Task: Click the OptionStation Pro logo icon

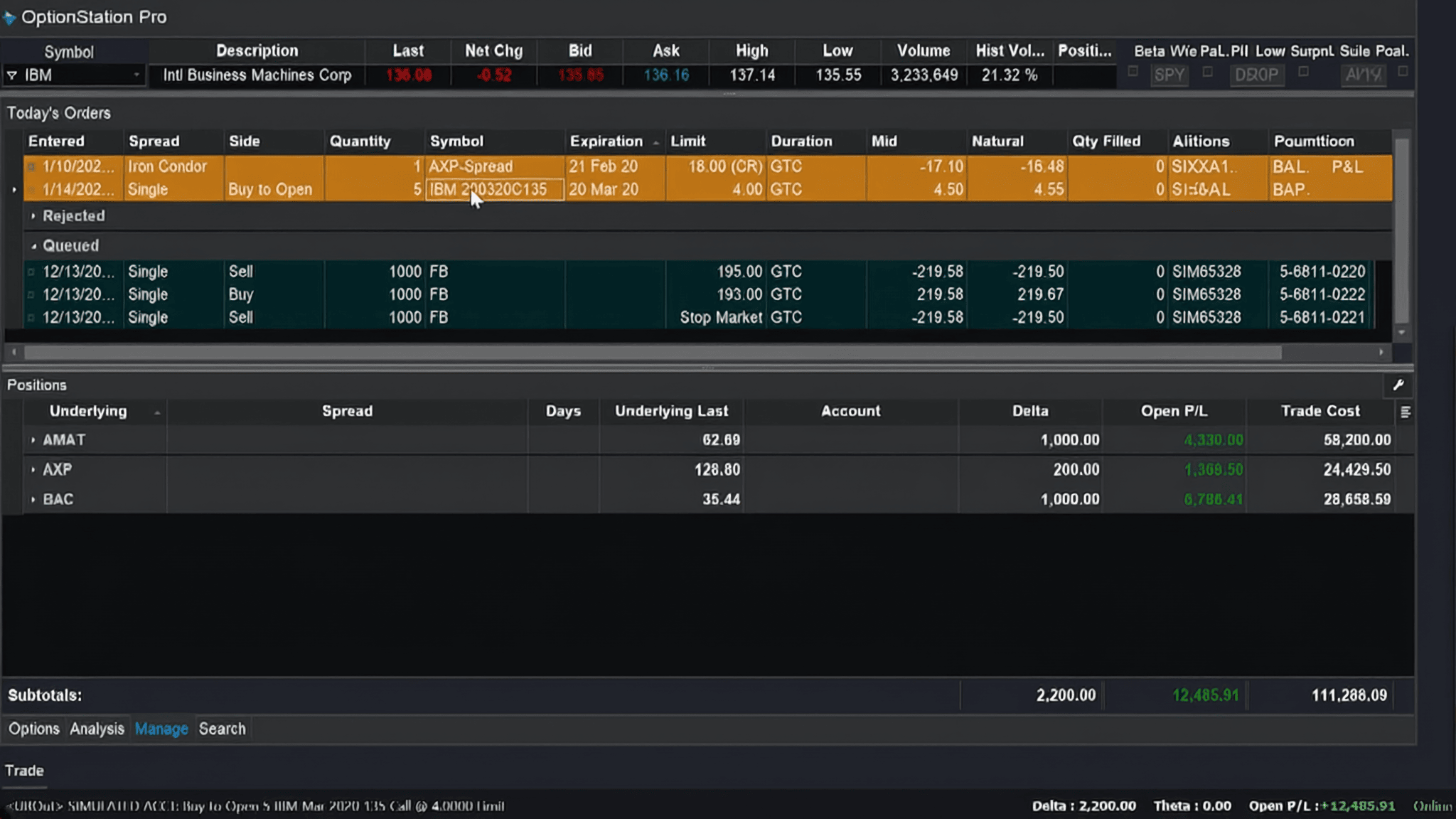Action: pos(9,18)
